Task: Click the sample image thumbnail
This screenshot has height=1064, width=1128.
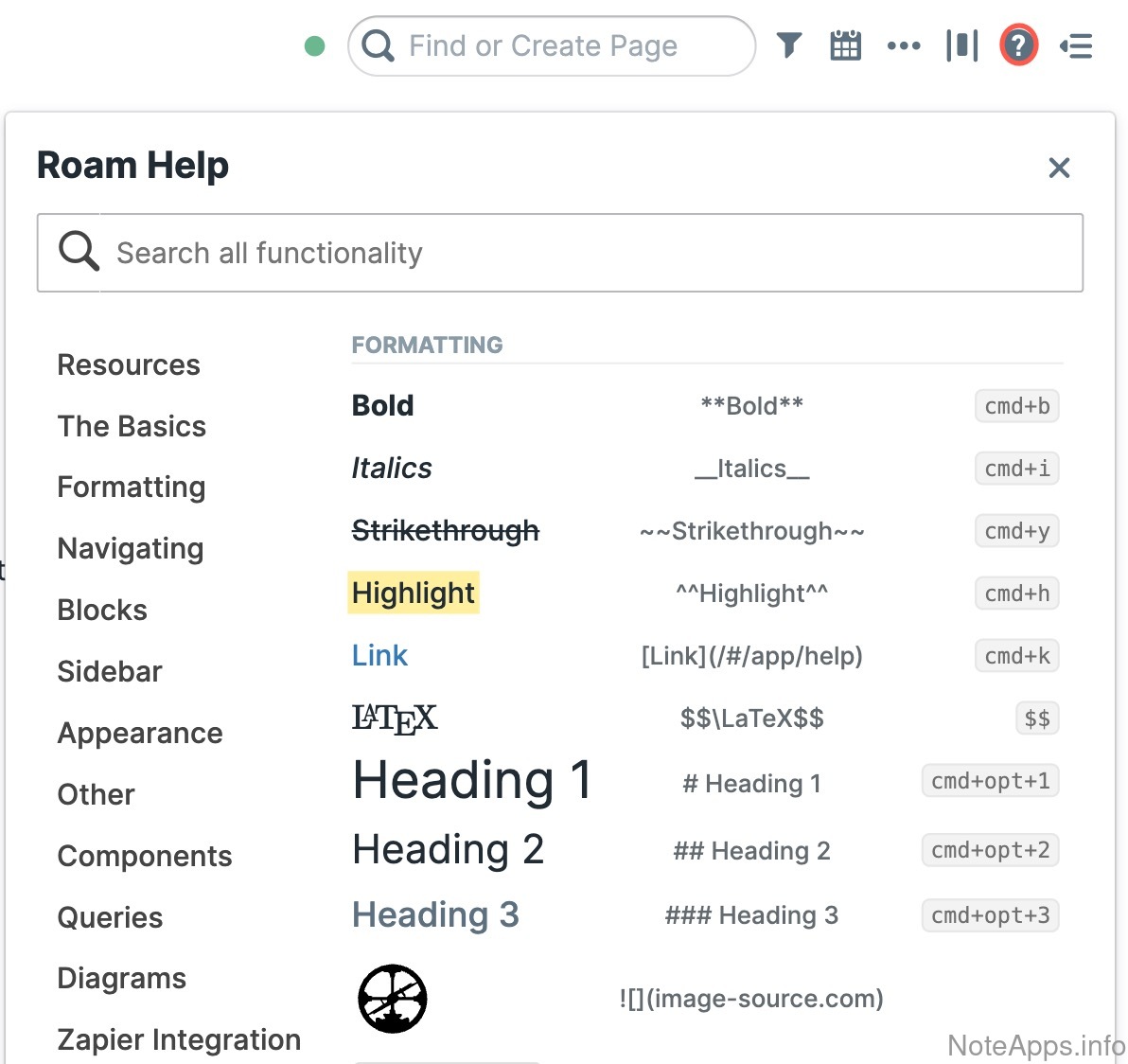Action: [393, 999]
